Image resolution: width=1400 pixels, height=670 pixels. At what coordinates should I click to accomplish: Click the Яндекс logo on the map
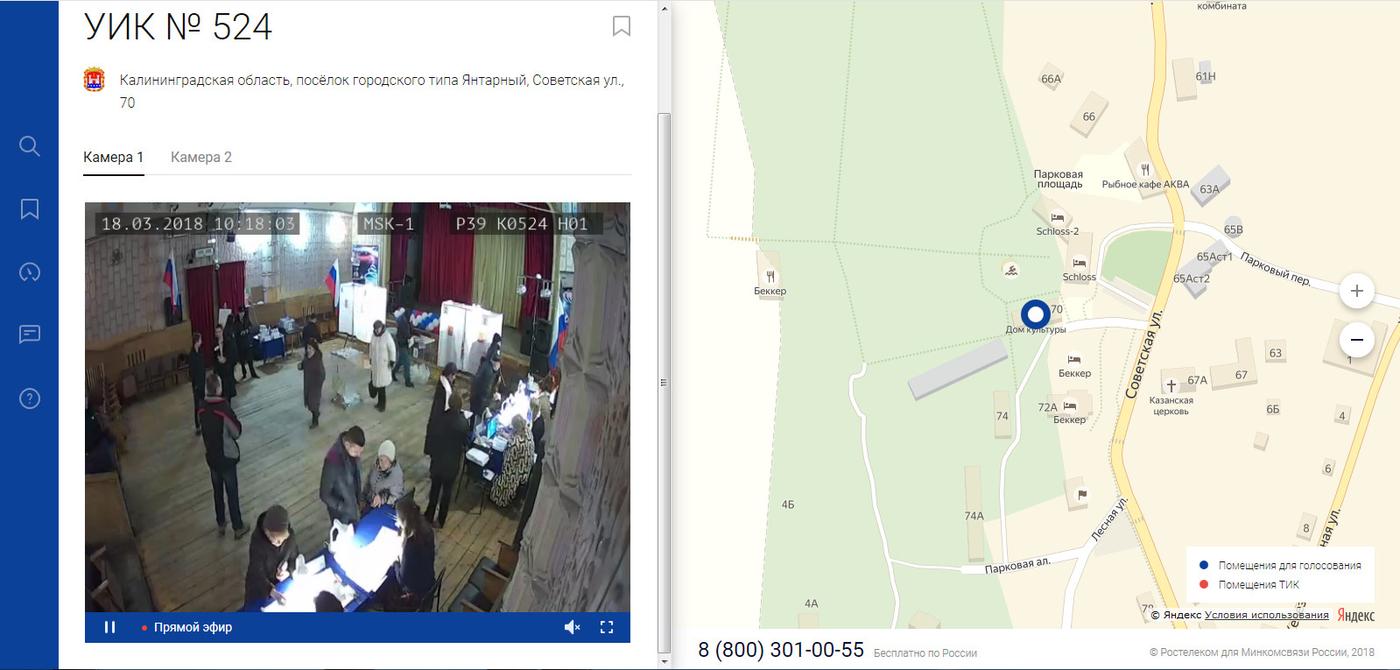pos(1355,615)
